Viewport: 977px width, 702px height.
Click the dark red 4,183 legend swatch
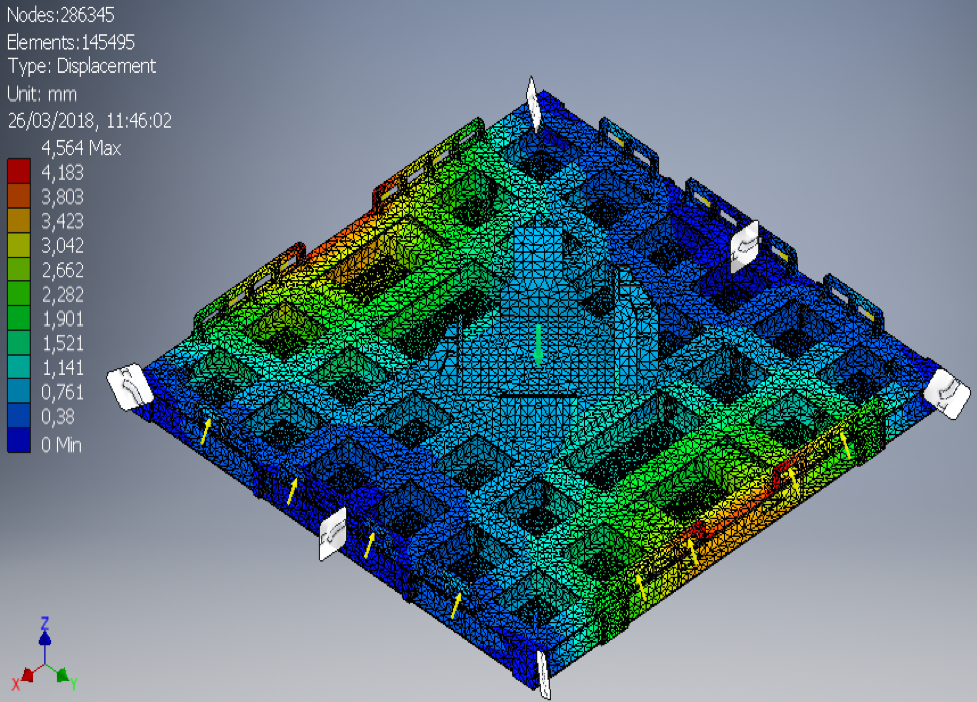point(20,171)
